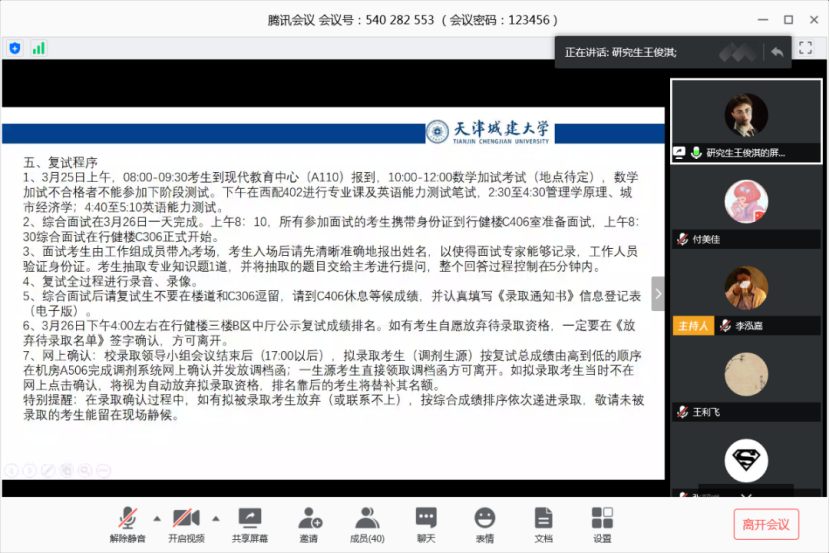Maximize the meeting window

[788, 20]
